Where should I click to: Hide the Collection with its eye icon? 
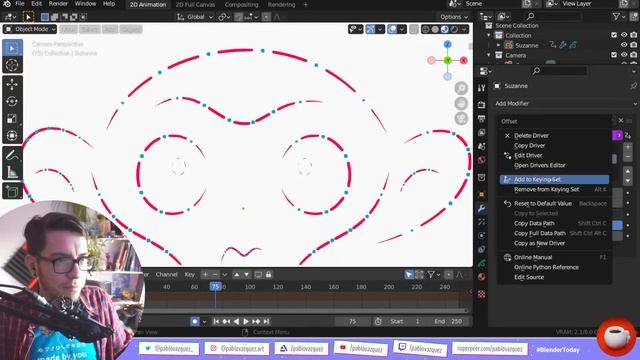click(x=624, y=35)
